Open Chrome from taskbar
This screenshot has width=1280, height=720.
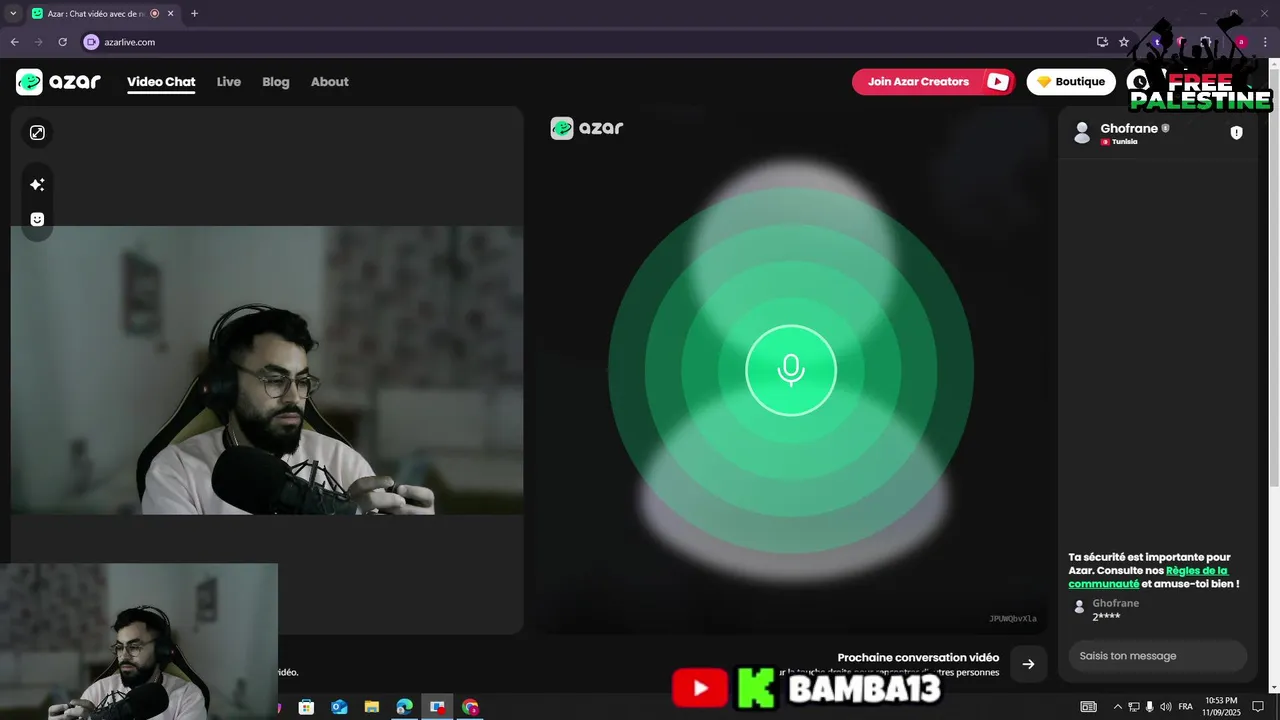pyautogui.click(x=470, y=707)
